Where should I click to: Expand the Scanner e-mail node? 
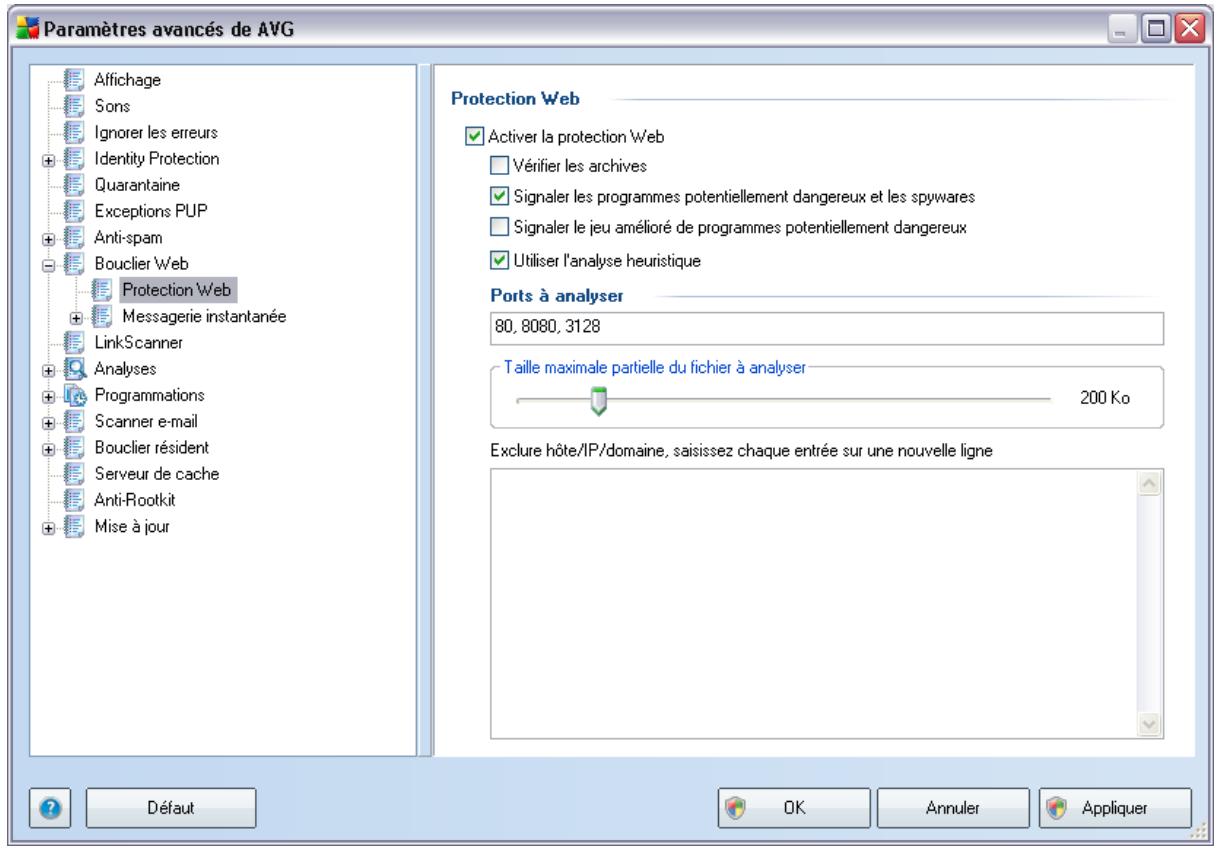point(47,423)
